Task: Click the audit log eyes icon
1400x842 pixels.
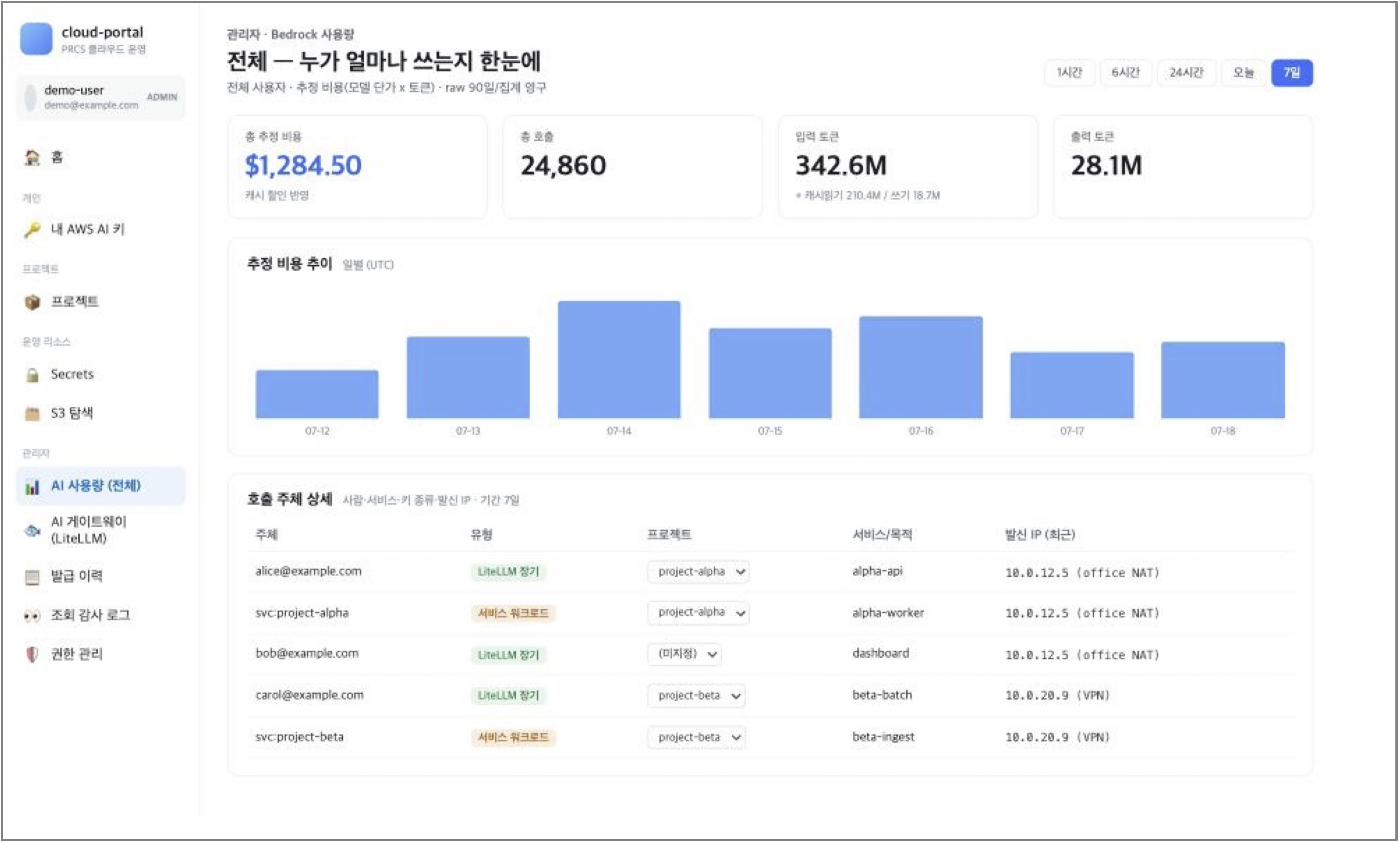Action: click(x=32, y=616)
